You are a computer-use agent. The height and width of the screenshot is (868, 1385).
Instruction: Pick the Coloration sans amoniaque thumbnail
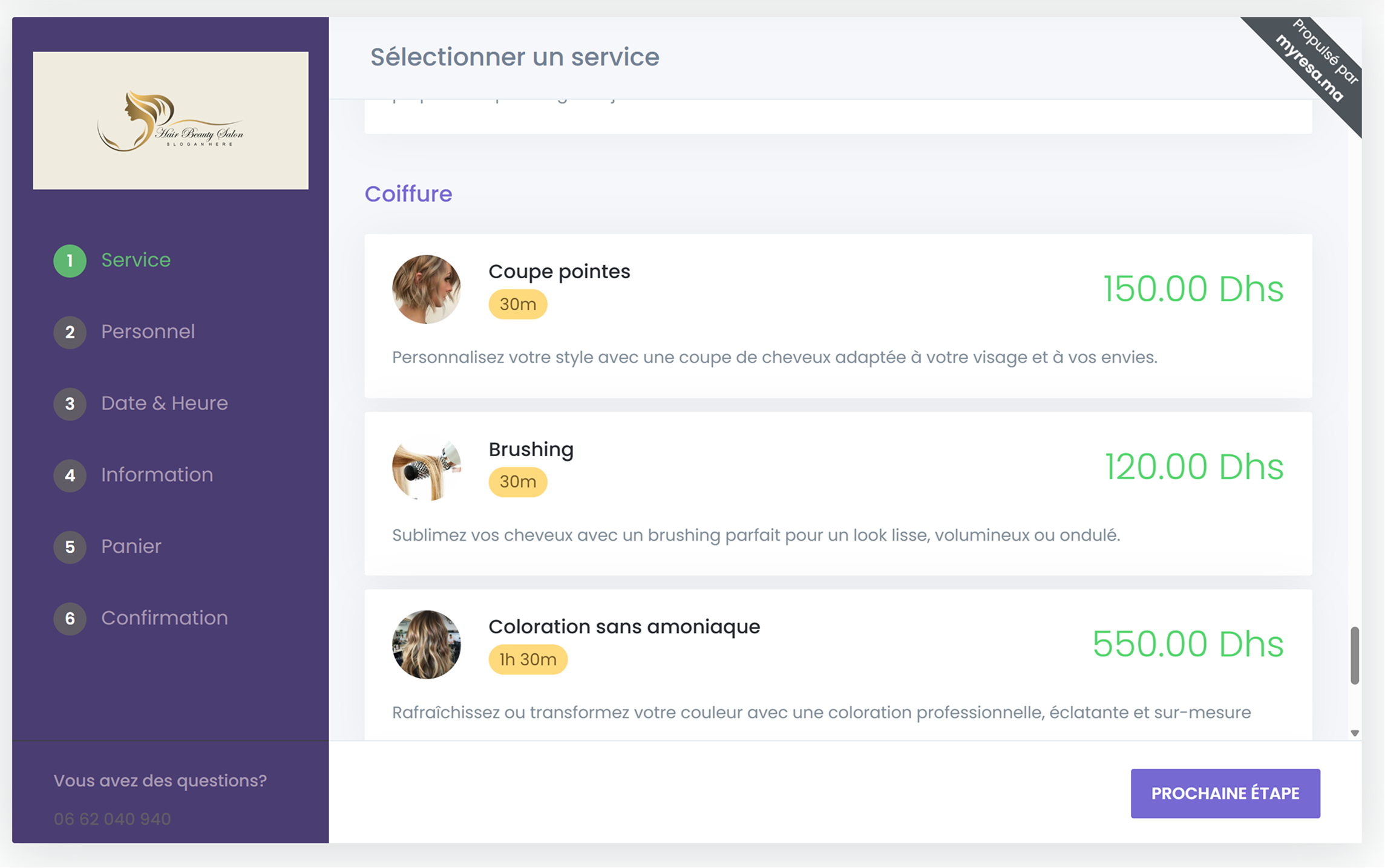click(426, 644)
